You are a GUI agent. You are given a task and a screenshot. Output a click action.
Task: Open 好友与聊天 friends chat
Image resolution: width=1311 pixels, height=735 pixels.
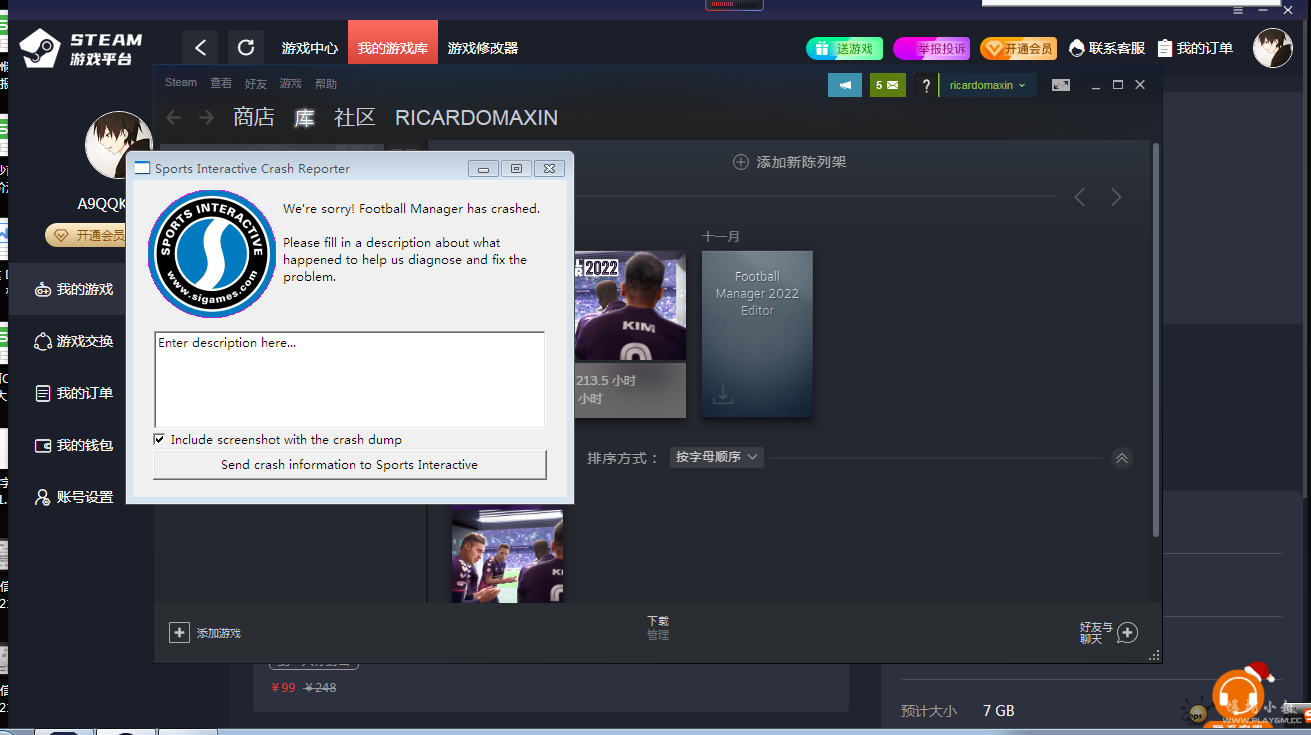[x=1108, y=633]
